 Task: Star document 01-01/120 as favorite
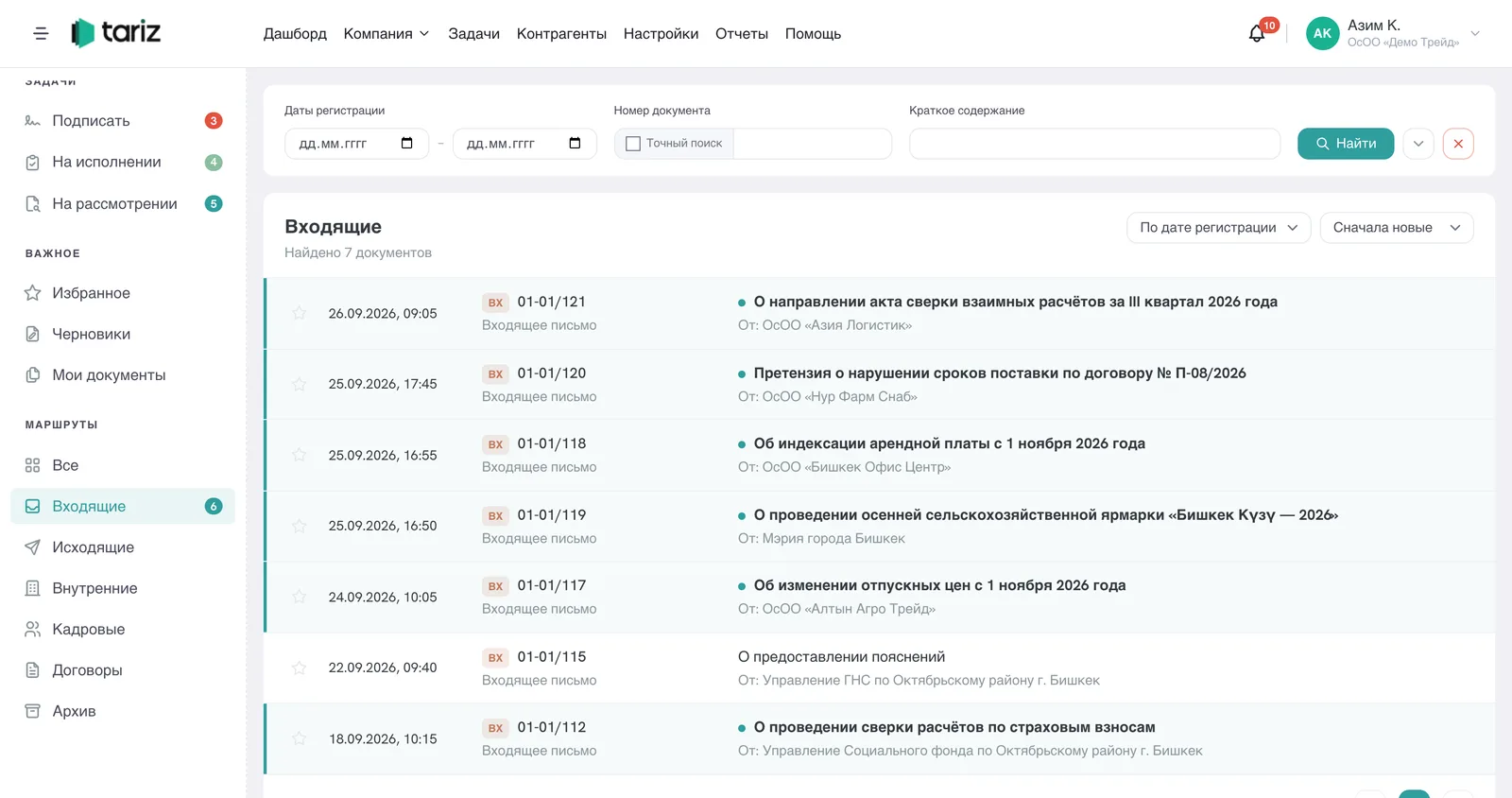300,384
